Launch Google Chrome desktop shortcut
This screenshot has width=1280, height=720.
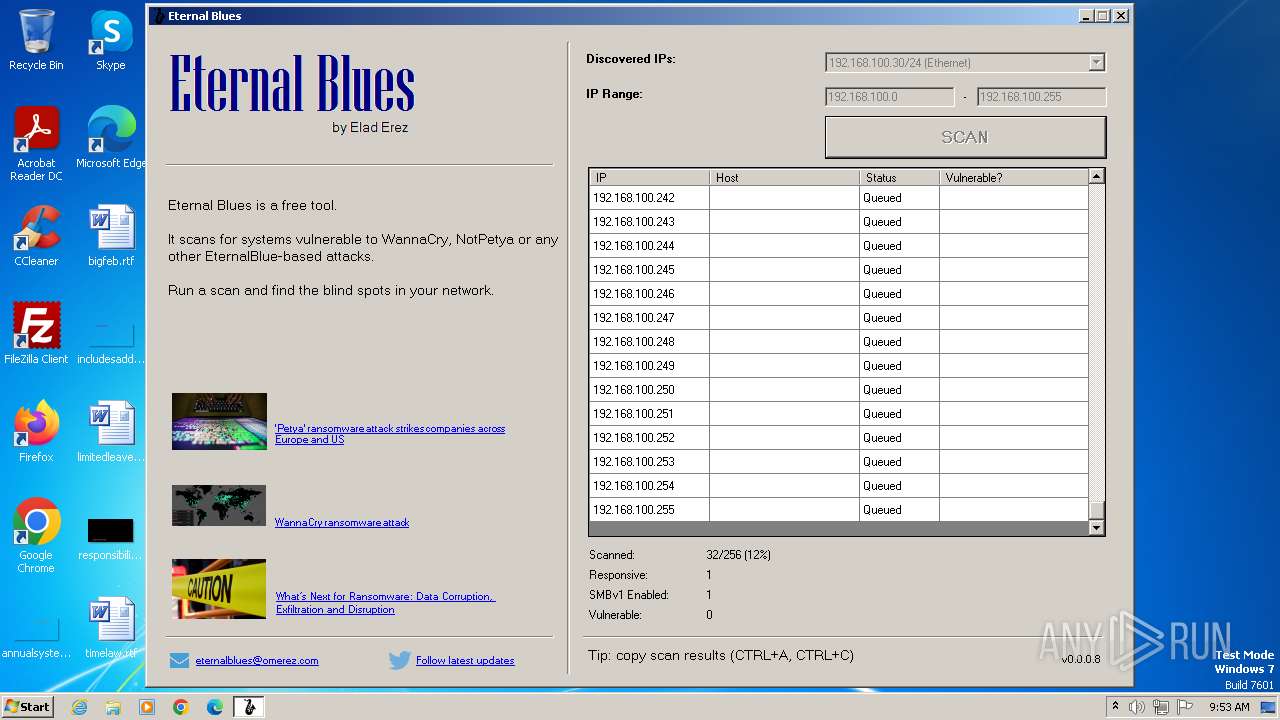pyautogui.click(x=36, y=535)
